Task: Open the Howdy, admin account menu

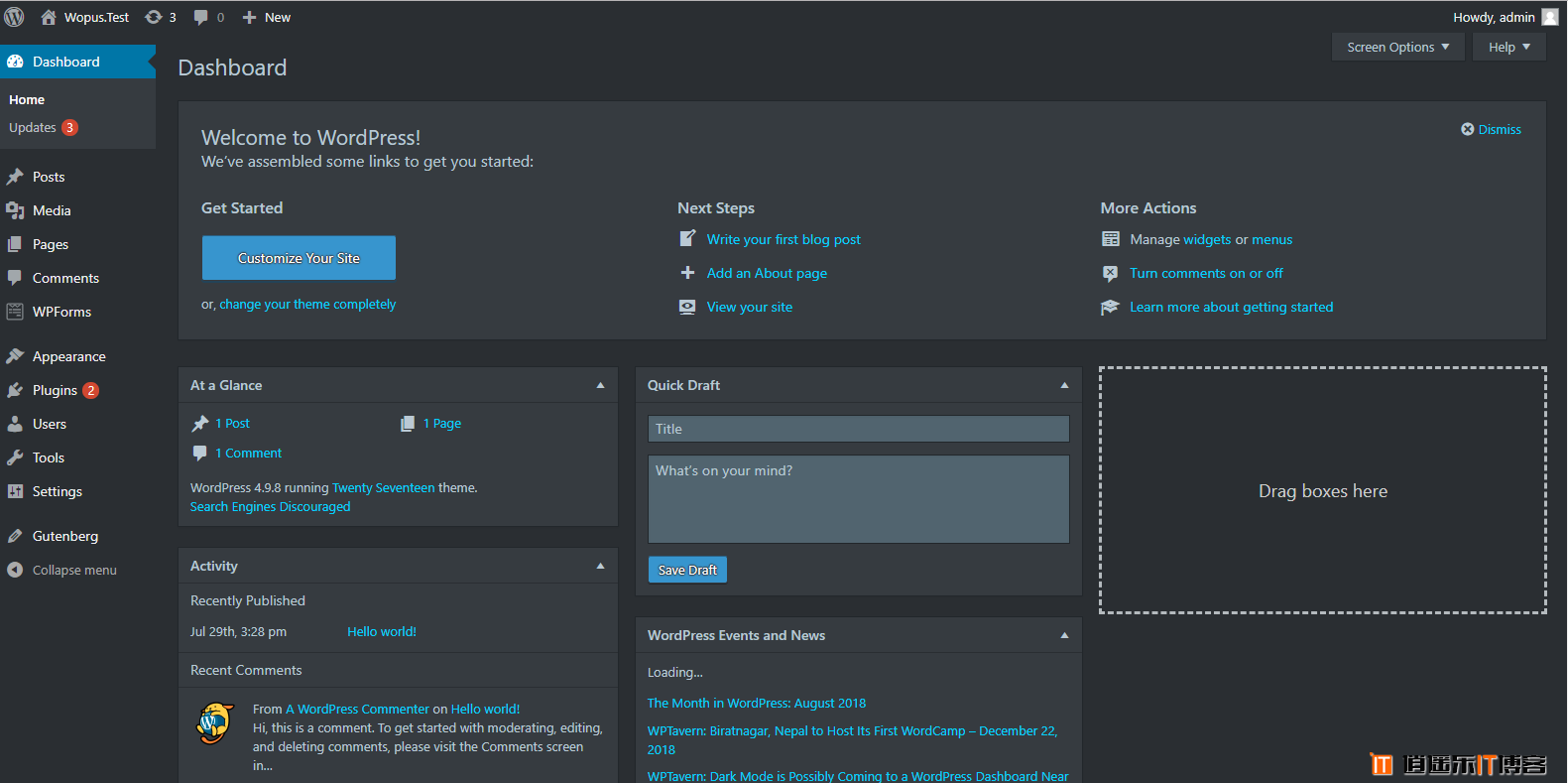Action: 1506,17
